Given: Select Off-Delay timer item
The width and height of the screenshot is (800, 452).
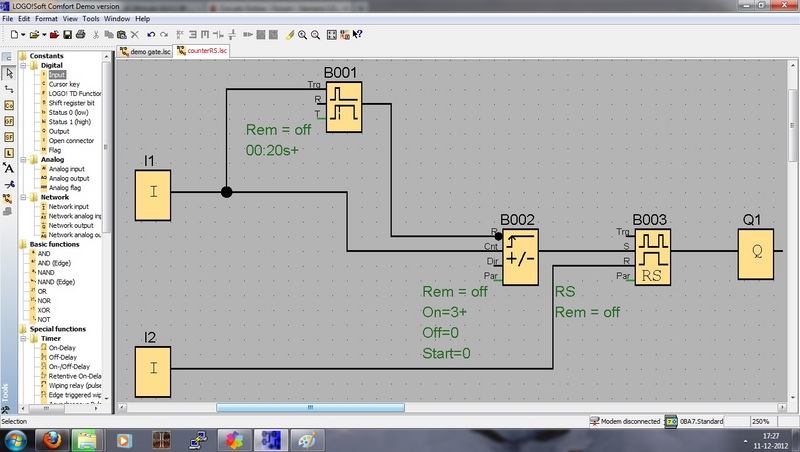Looking at the screenshot, I should [62, 357].
